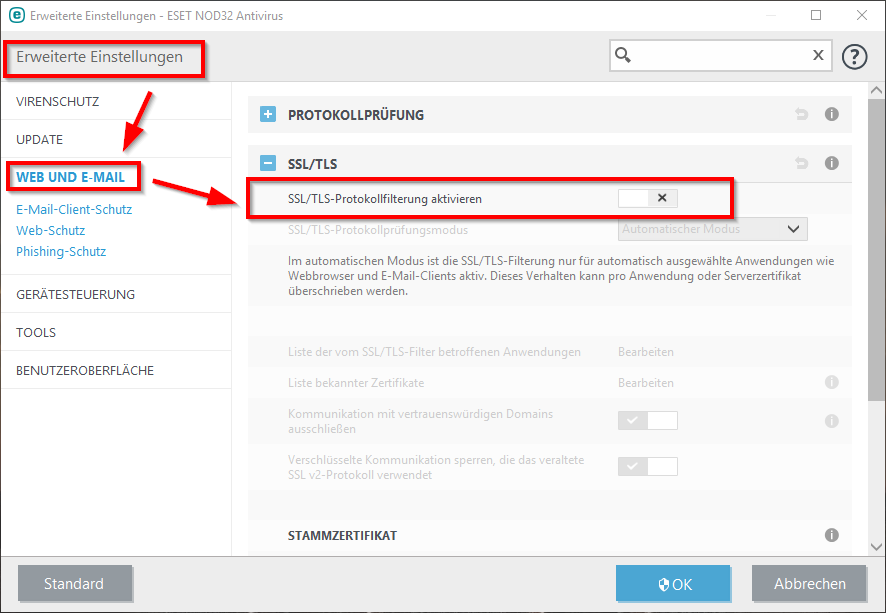Open info icon beside Stammzertifikat
This screenshot has width=886, height=613.
(831, 535)
